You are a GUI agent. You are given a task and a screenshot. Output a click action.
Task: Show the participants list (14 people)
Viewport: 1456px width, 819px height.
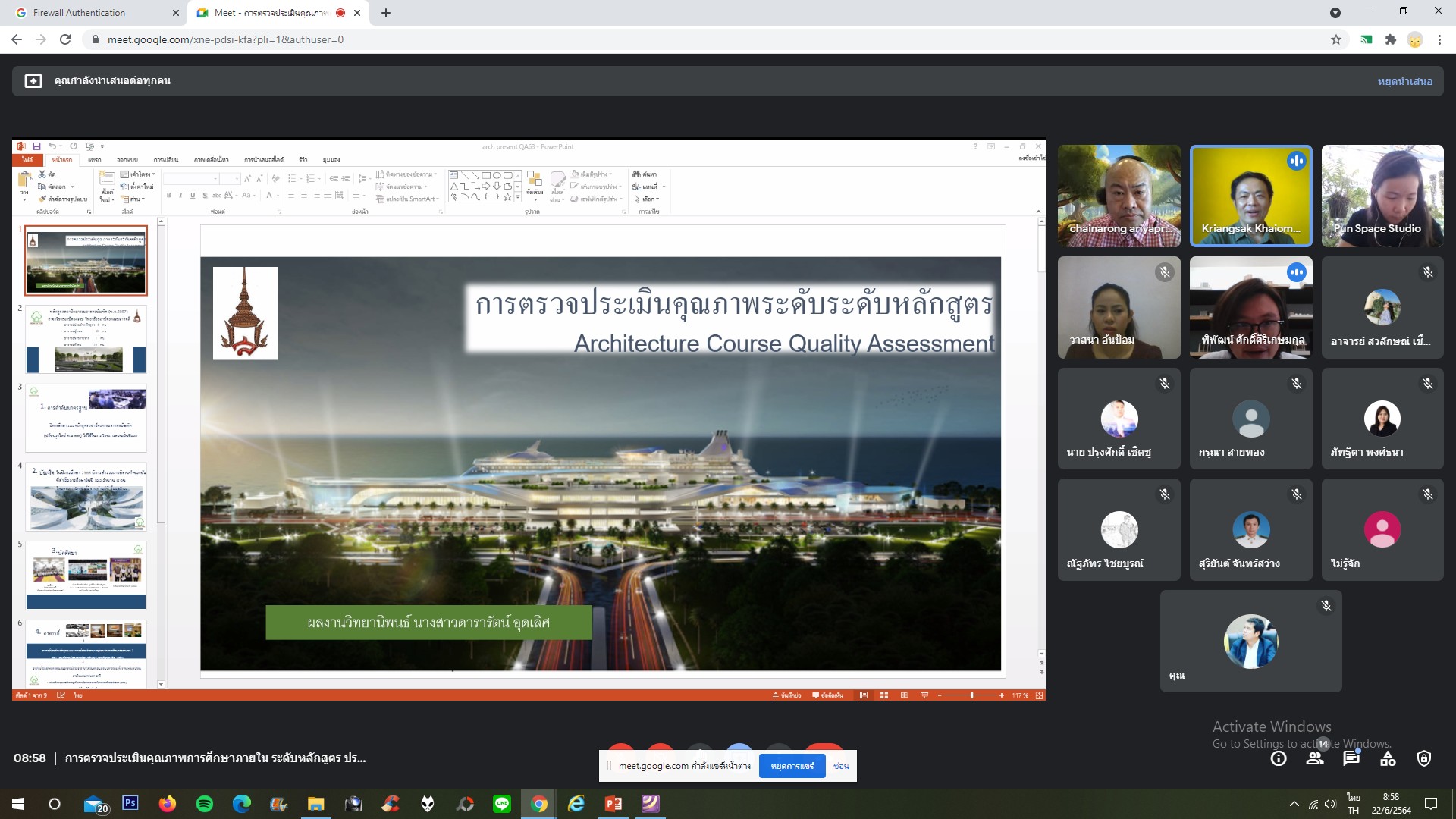[1315, 758]
